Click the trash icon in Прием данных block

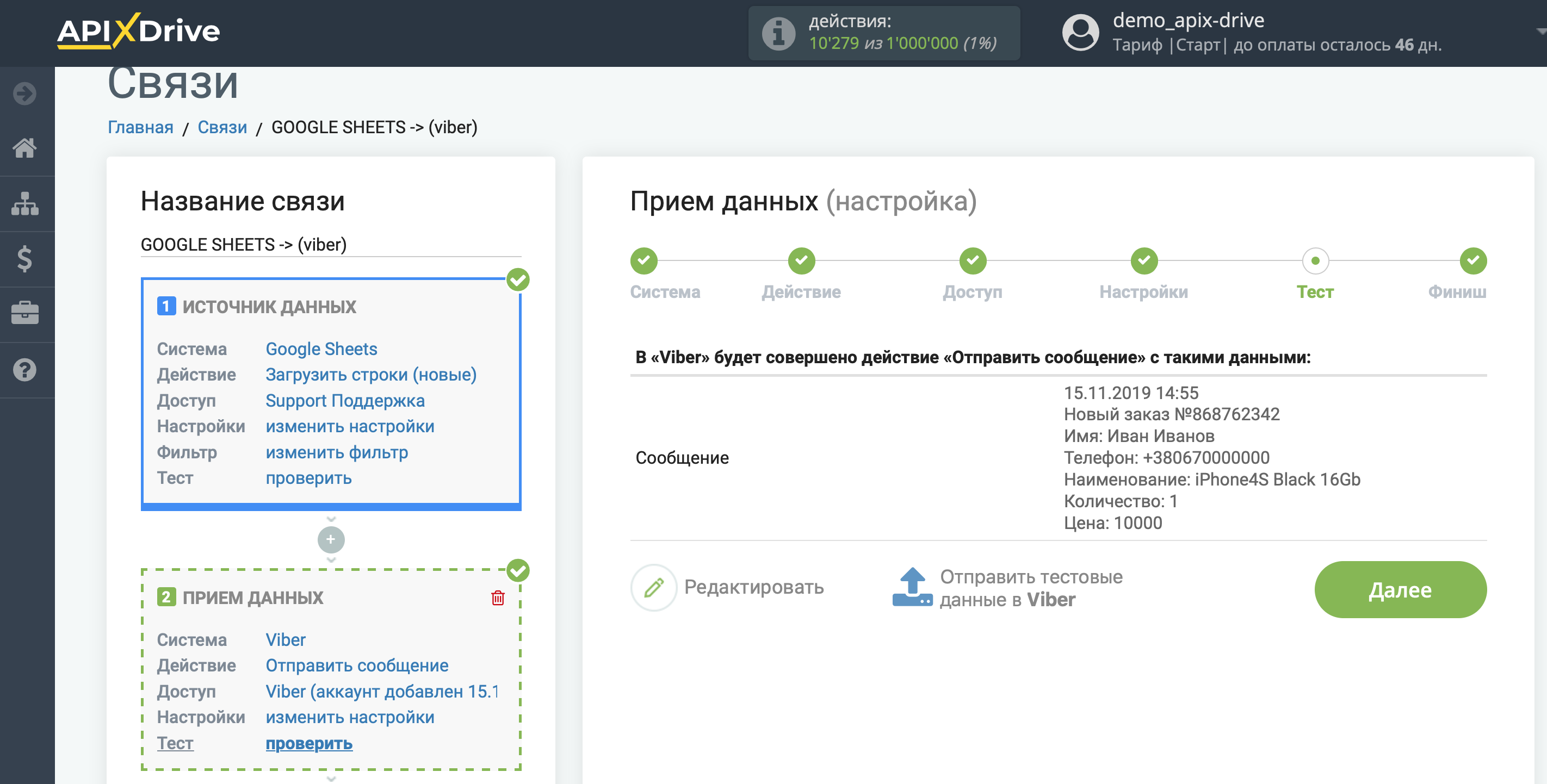coord(498,598)
